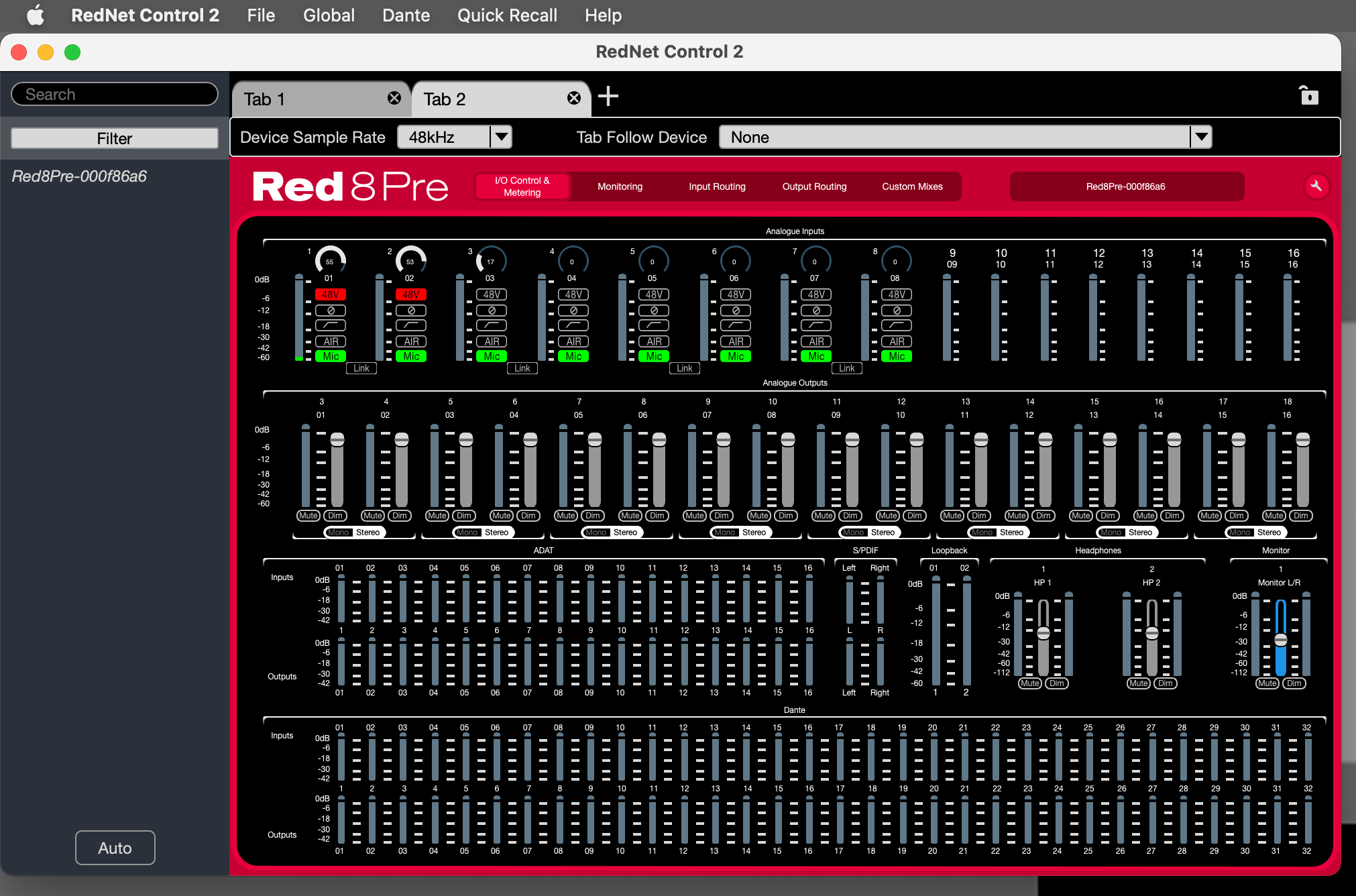Enable high-pass filter on analogue input 06

tap(736, 325)
